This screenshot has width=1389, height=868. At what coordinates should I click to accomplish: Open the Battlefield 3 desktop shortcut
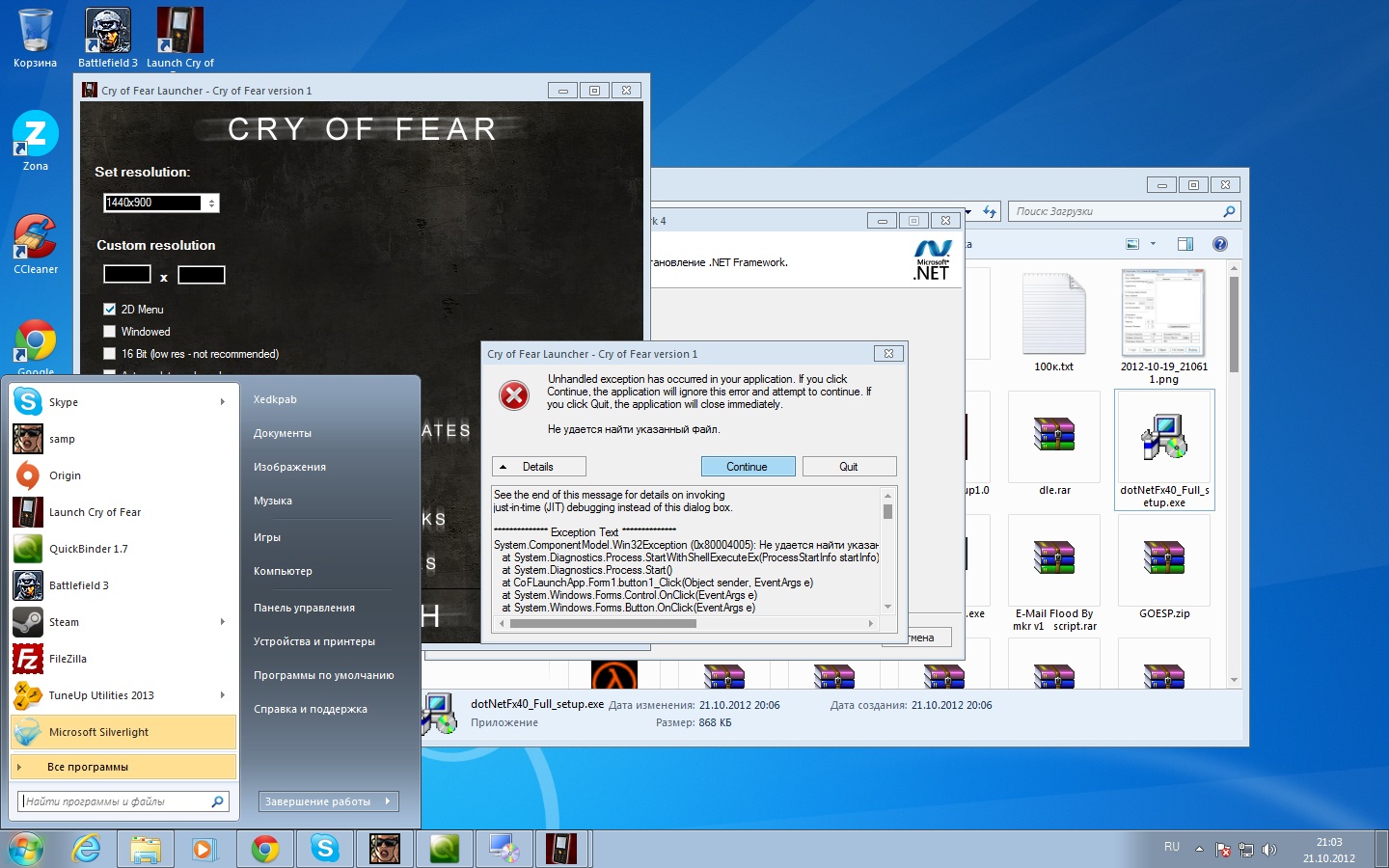108,39
